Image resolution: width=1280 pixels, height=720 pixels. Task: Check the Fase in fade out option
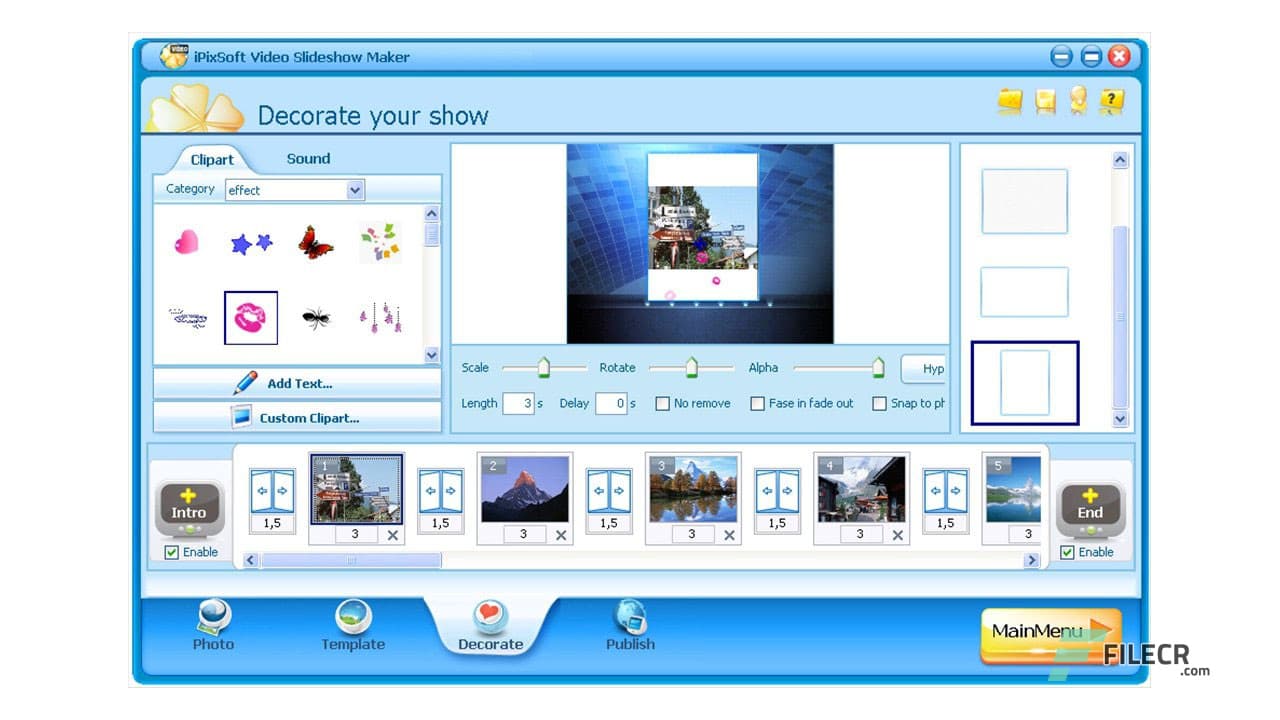758,403
